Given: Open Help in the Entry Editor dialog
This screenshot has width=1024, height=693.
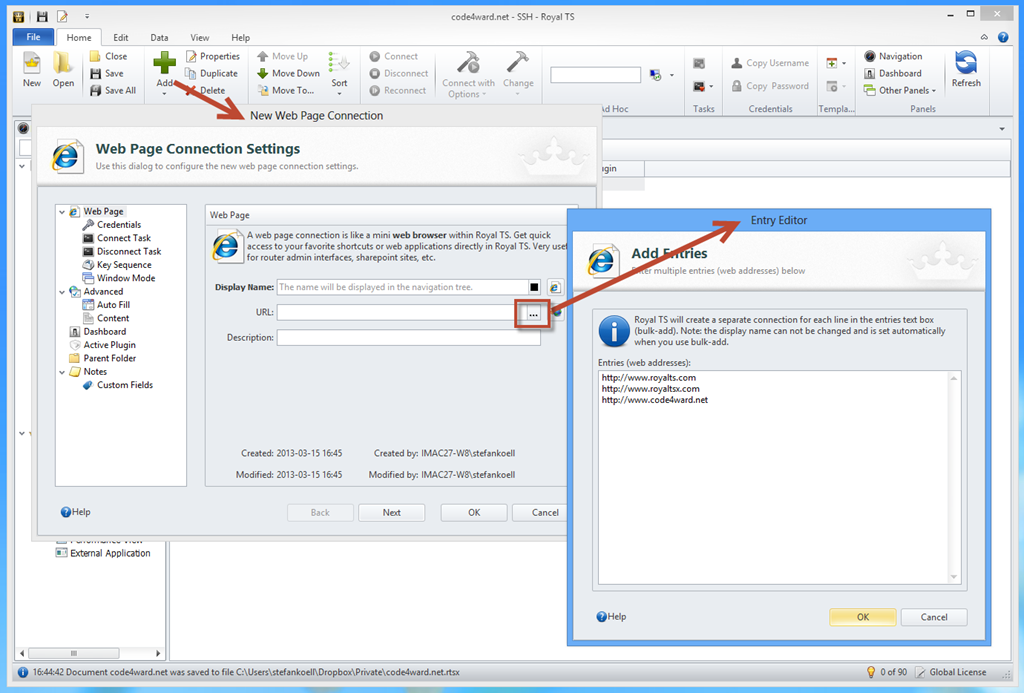Looking at the screenshot, I should point(611,617).
